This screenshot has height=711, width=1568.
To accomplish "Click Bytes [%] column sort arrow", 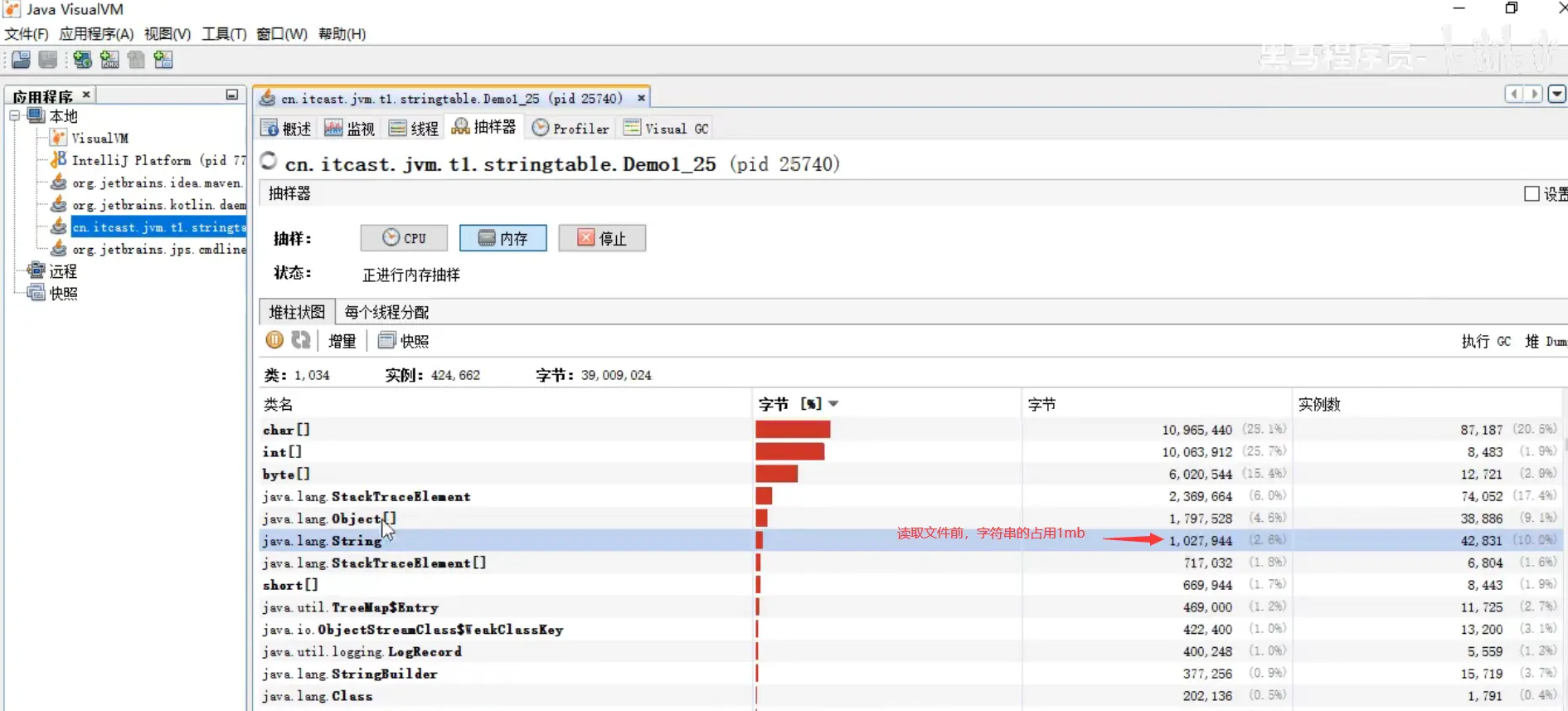I will click(x=833, y=404).
